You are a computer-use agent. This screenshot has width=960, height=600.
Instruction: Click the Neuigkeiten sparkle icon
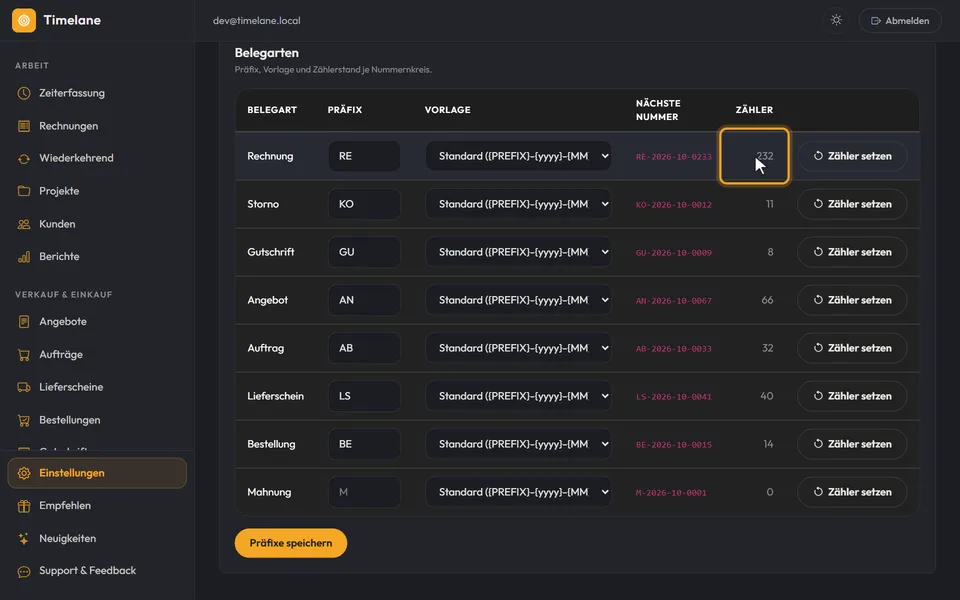tap(24, 539)
